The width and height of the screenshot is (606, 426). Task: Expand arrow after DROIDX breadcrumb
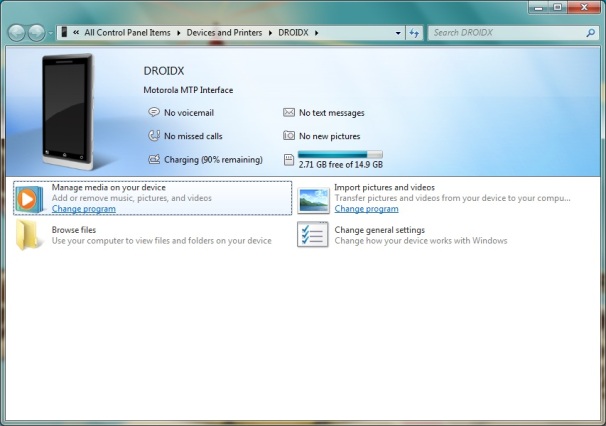pos(317,33)
